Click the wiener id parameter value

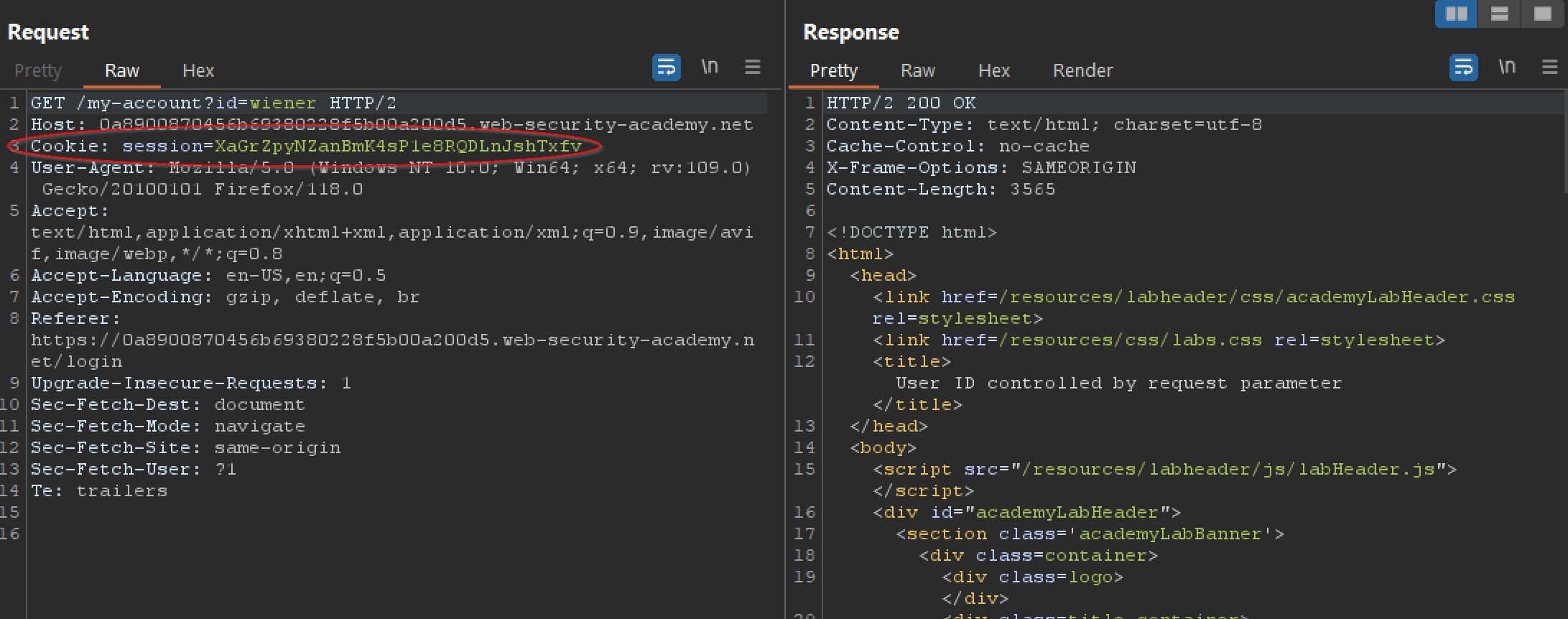pos(282,103)
